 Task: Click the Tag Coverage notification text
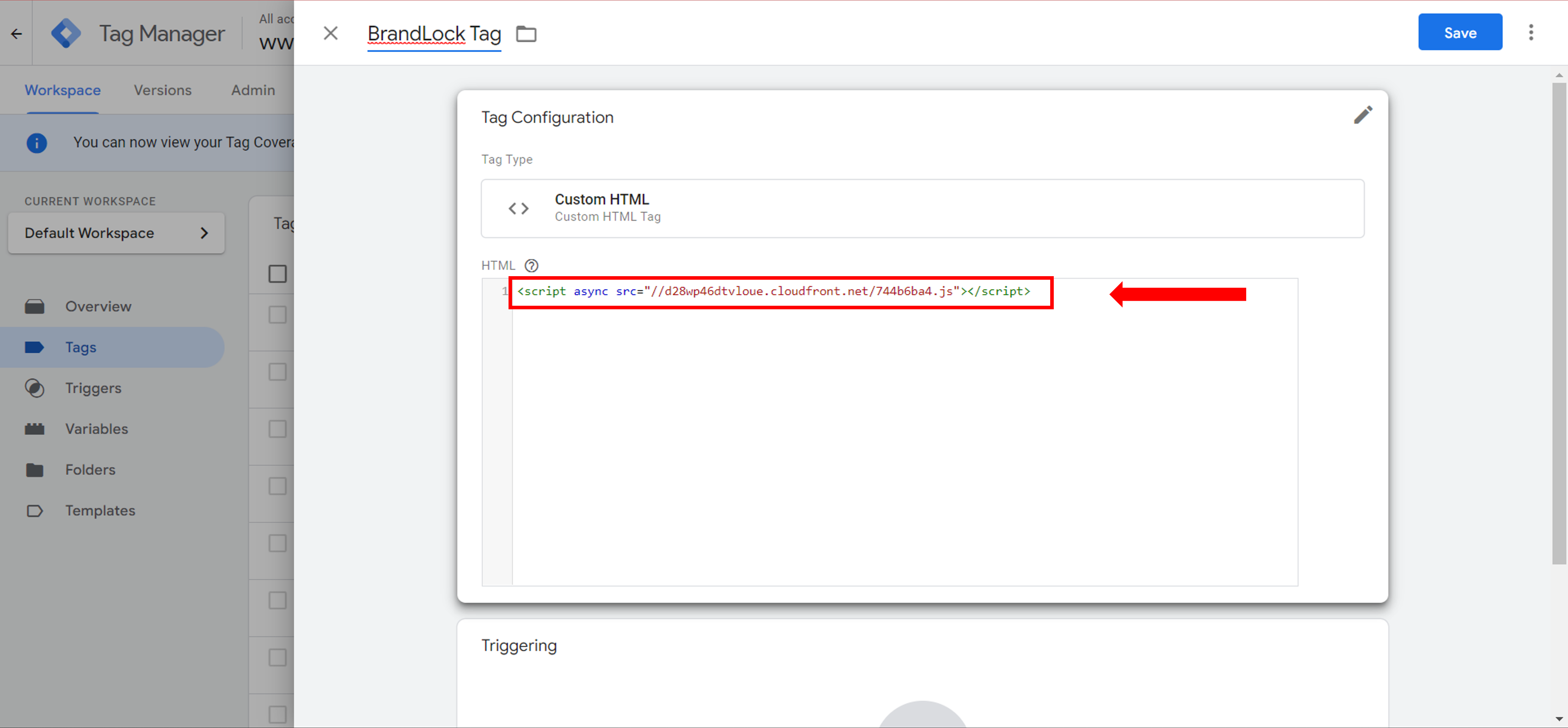tap(184, 143)
